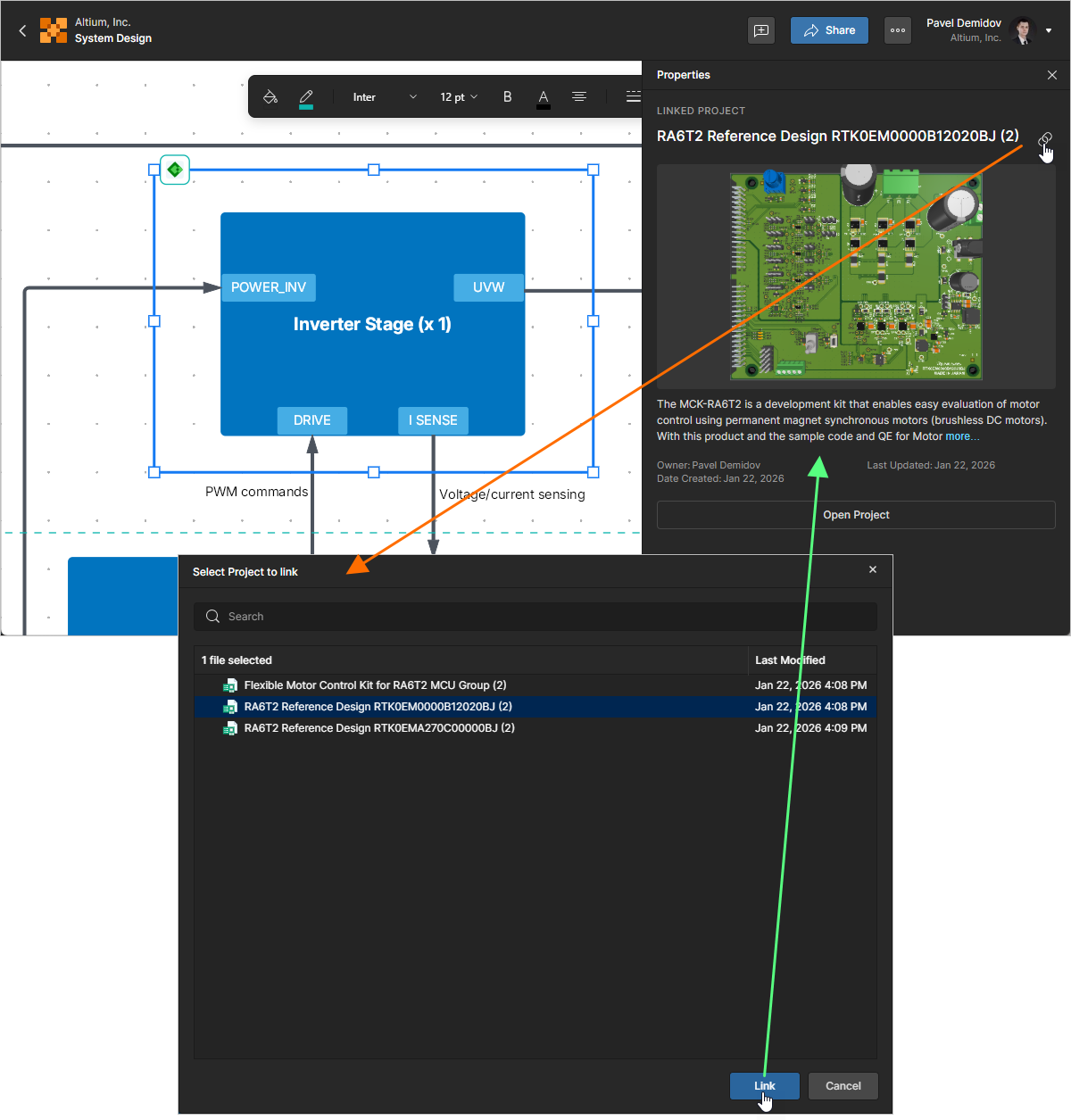The image size is (1071, 1120).
Task: Click the PCB board preview thumbnail
Action: coord(856,277)
